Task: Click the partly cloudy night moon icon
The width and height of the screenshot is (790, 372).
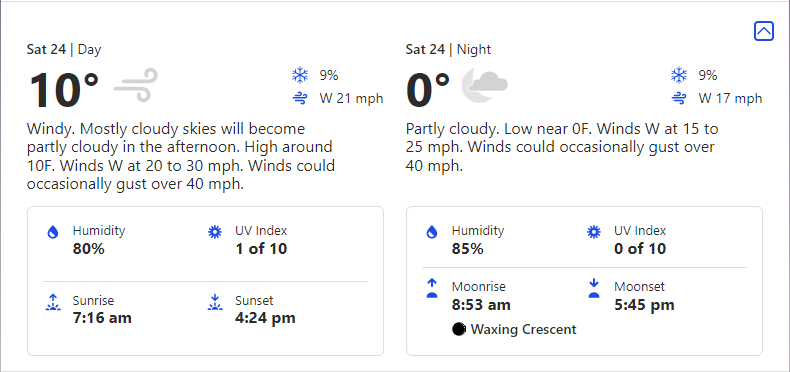Action: point(484,85)
